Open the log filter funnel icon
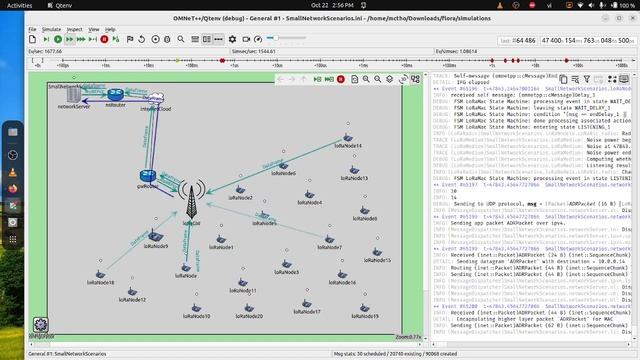The width and height of the screenshot is (640, 360). [587, 79]
